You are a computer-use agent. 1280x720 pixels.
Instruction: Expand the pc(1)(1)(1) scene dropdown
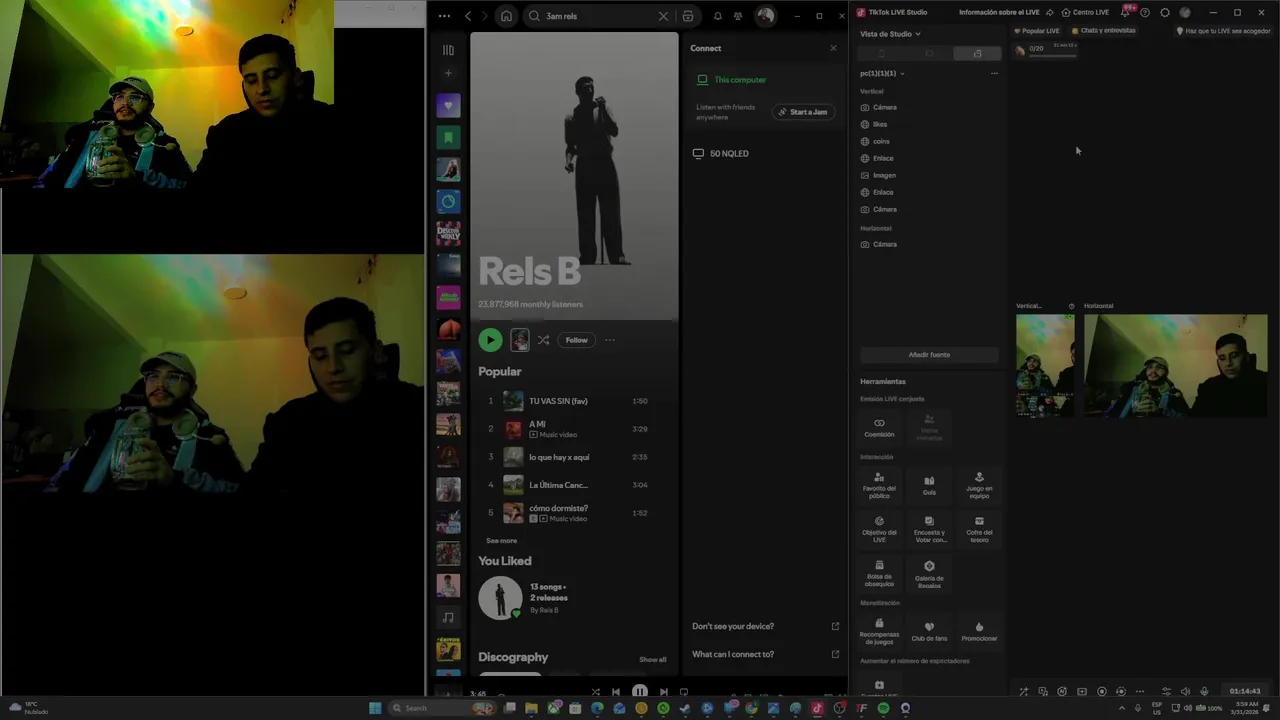click(x=882, y=73)
